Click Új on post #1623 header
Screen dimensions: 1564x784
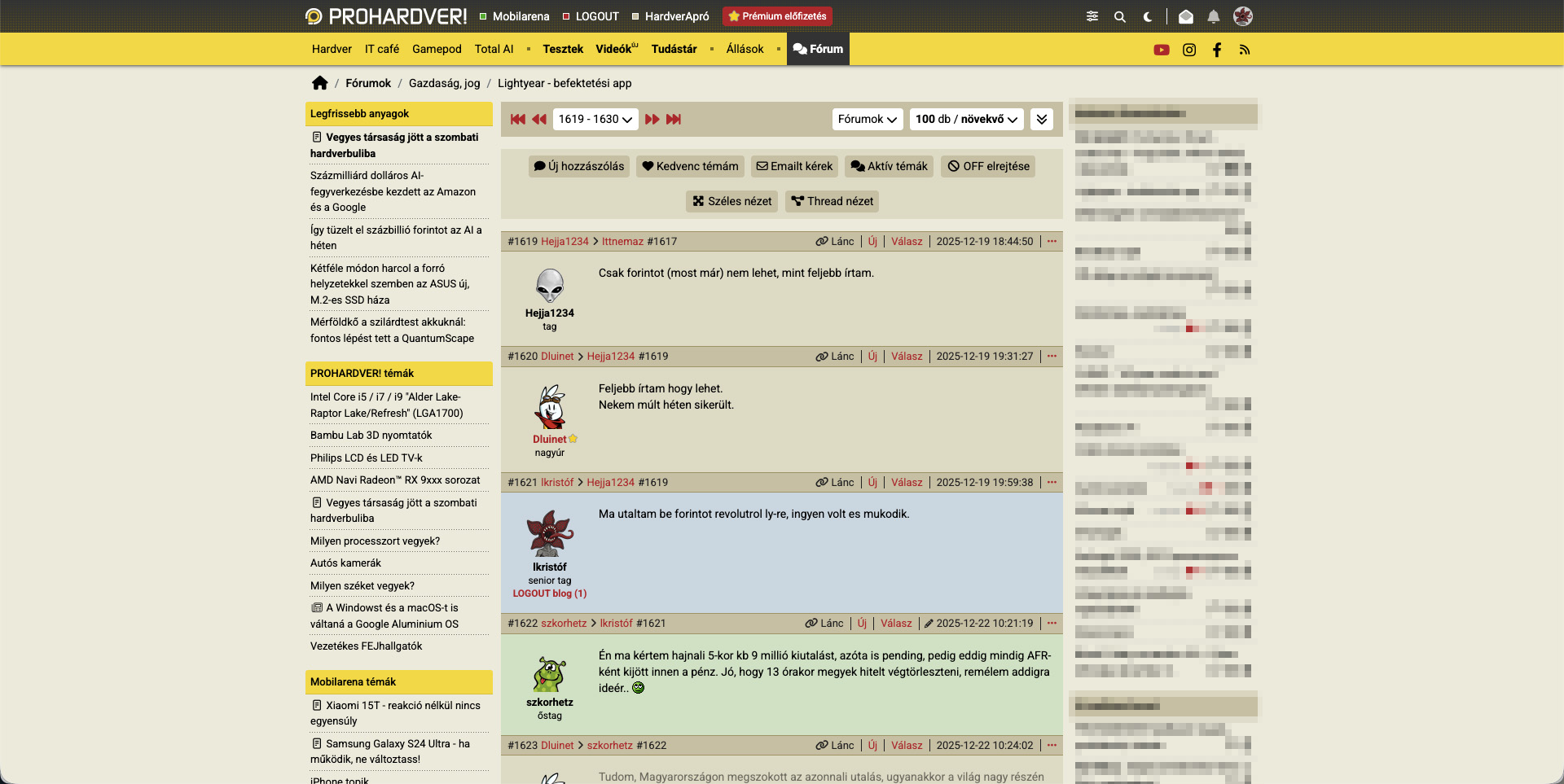872,745
